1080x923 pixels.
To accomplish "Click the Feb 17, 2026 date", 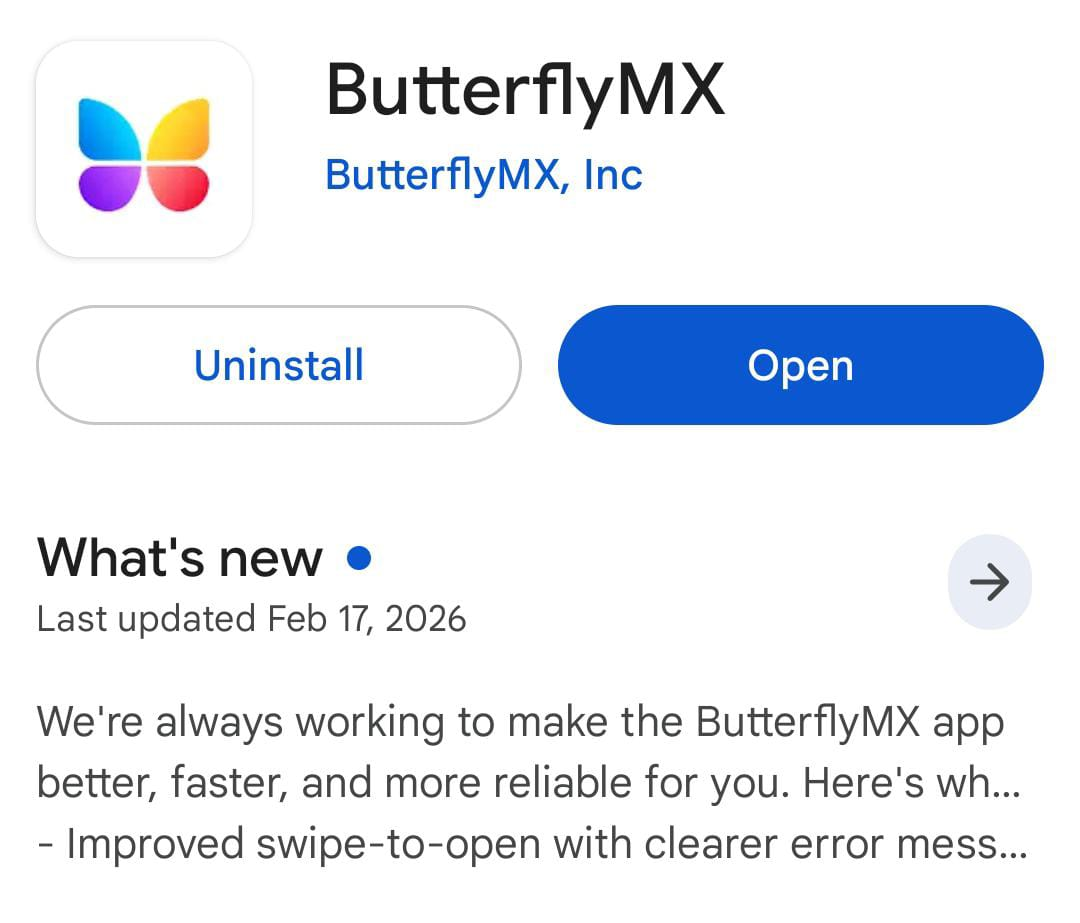I will 367,619.
